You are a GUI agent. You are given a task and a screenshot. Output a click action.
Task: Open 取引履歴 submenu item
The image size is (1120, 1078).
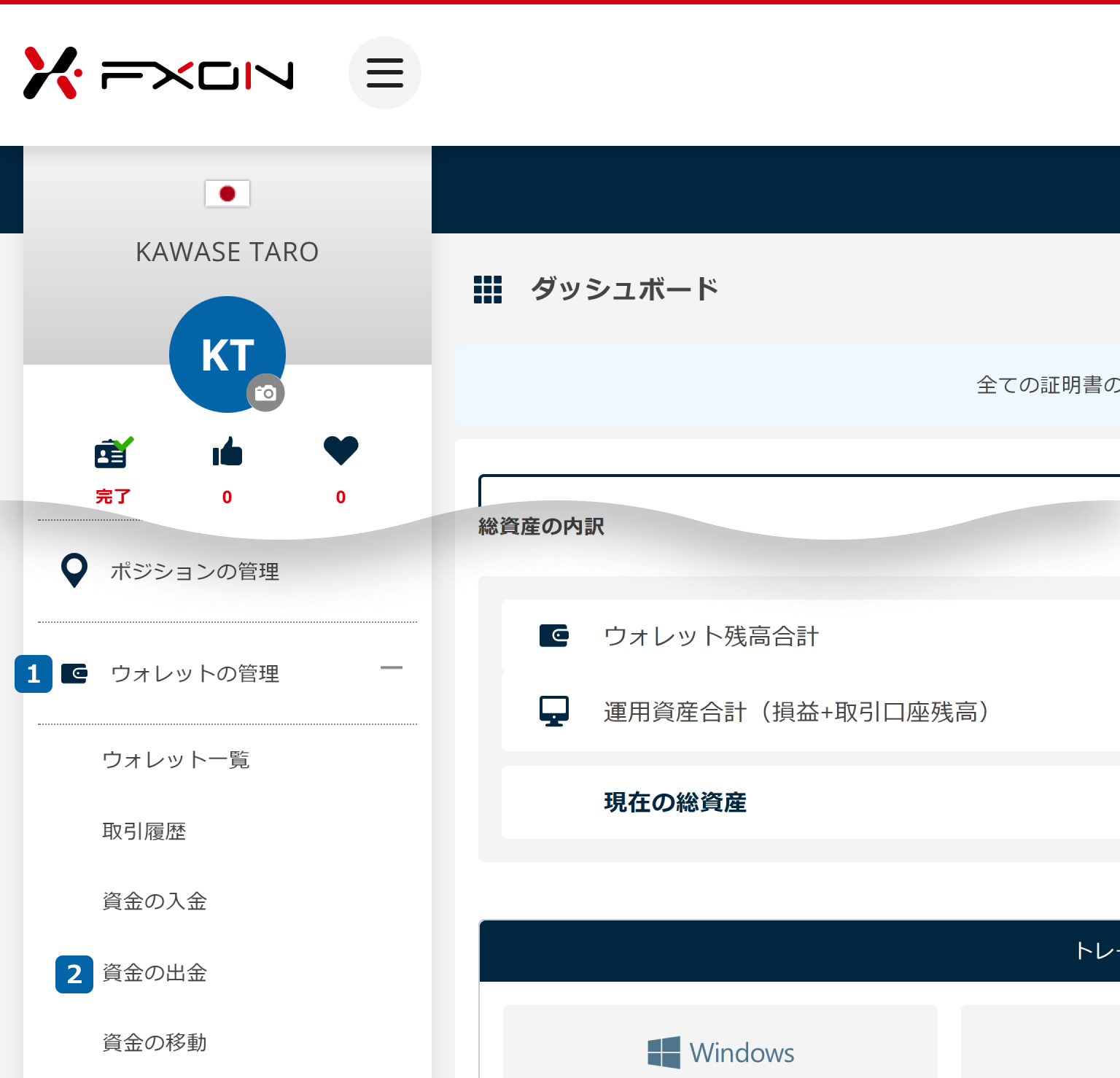(144, 831)
